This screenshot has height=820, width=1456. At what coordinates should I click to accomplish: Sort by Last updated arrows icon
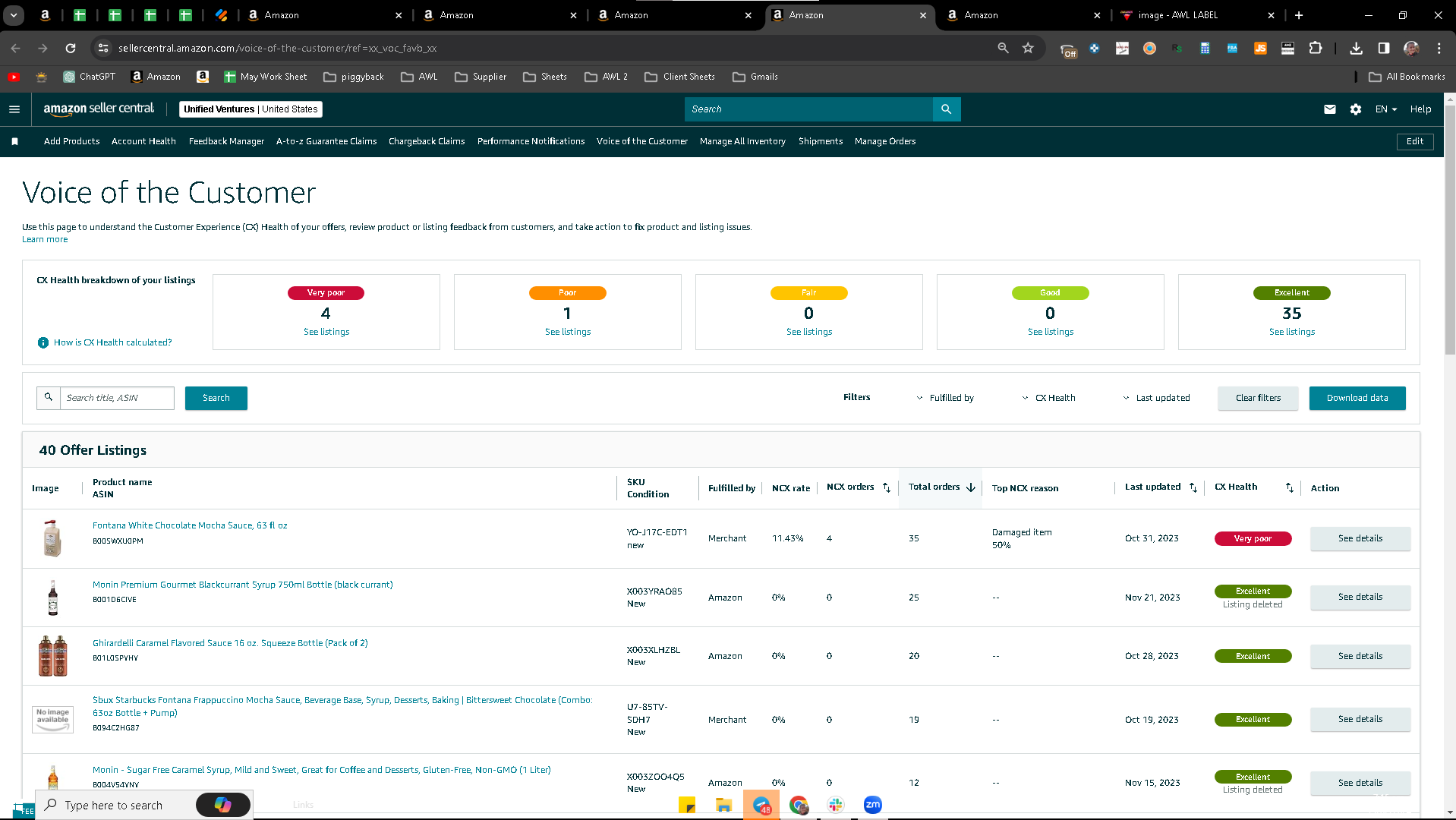pyautogui.click(x=1193, y=487)
